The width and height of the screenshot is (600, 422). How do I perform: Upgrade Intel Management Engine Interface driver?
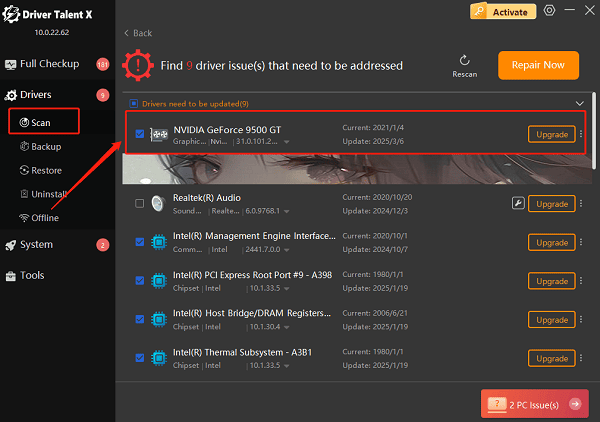[x=552, y=243]
